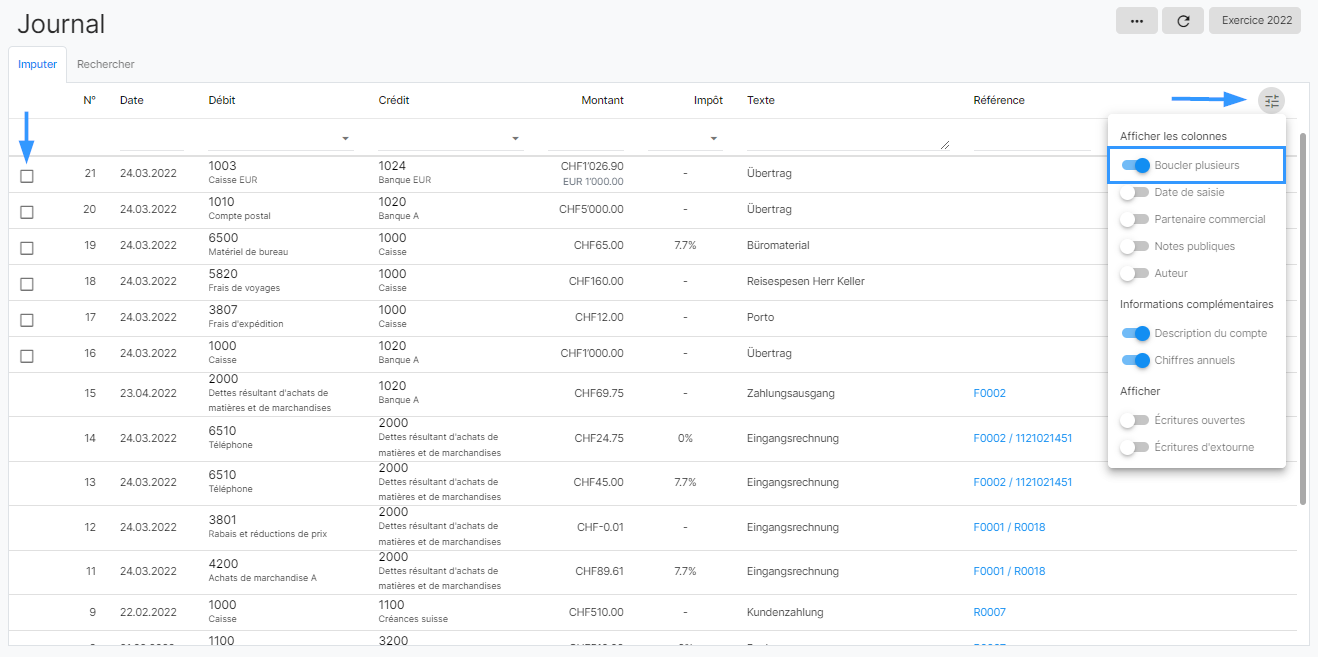Click the text Porto in entry 17

click(760, 317)
